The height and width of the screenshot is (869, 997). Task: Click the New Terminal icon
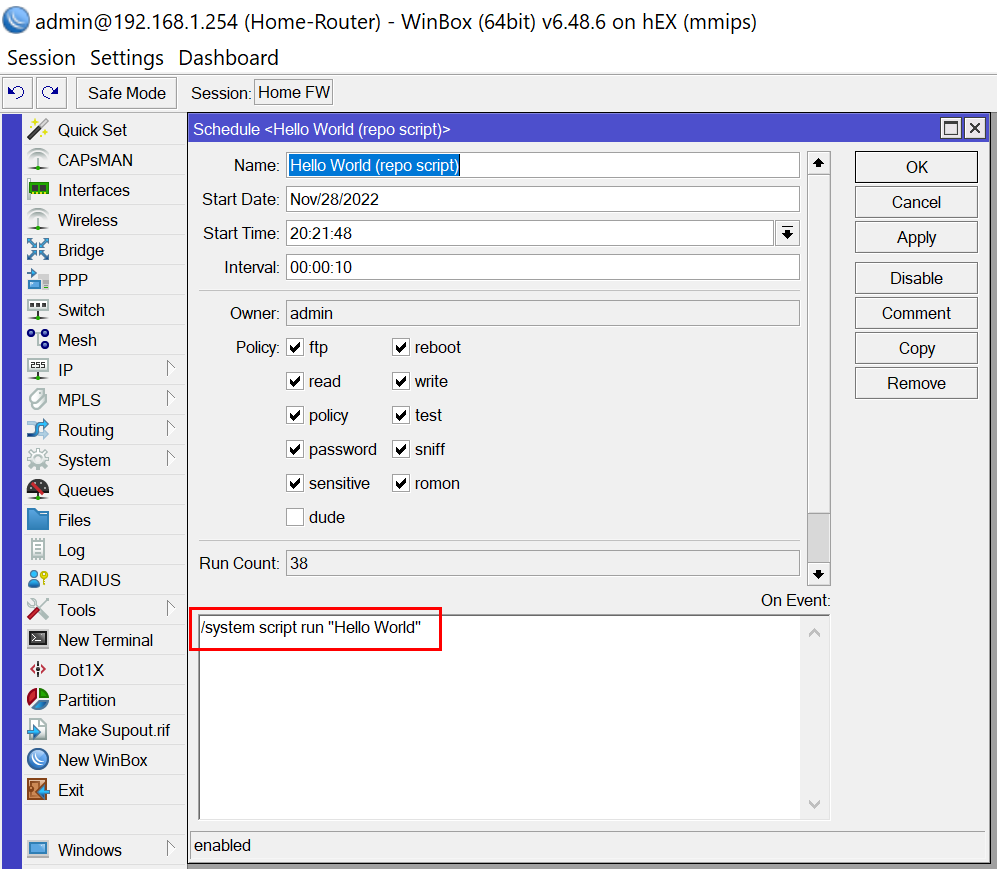click(x=38, y=640)
